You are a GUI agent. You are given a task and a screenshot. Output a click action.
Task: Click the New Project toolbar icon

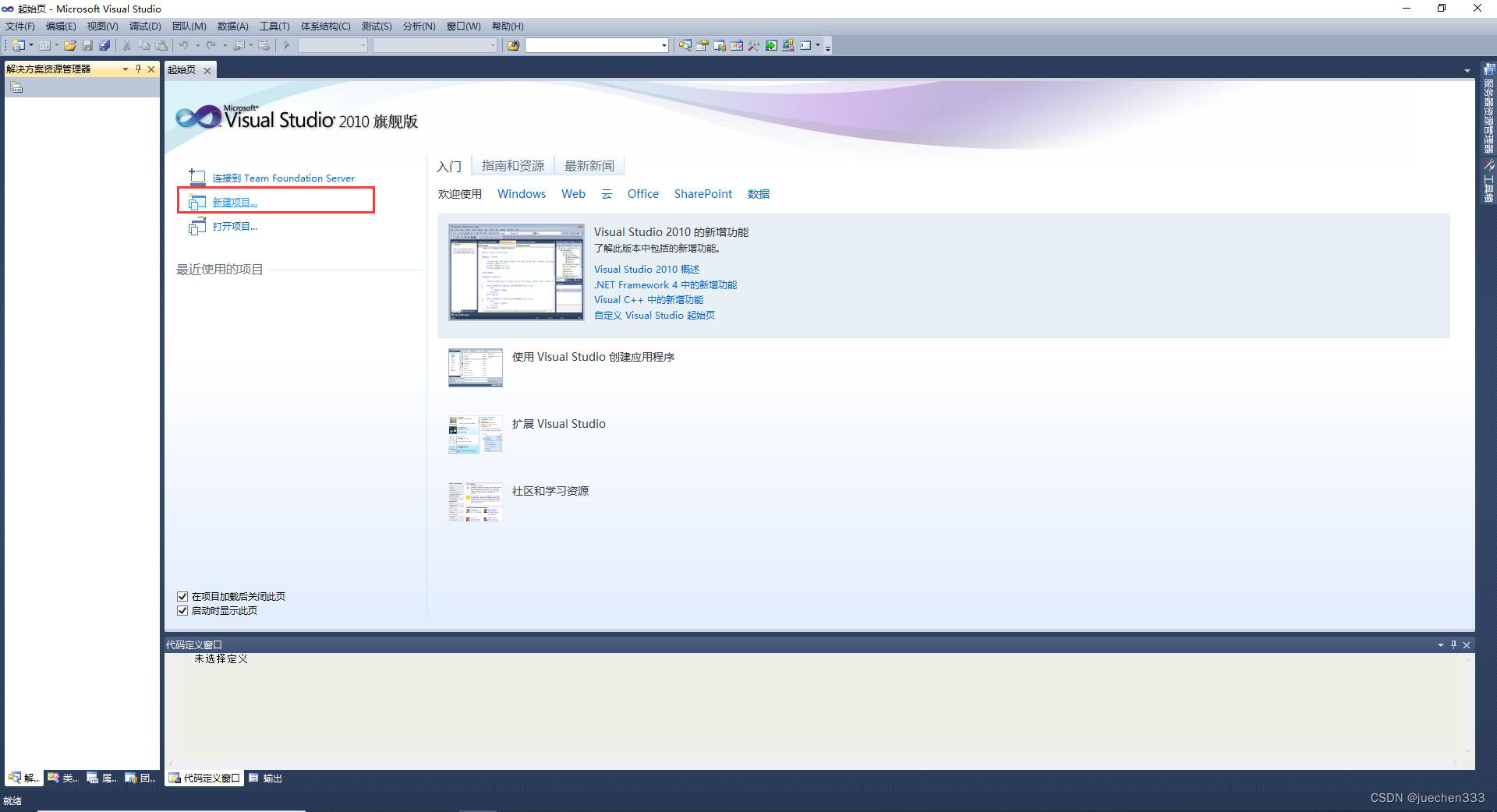tap(19, 45)
